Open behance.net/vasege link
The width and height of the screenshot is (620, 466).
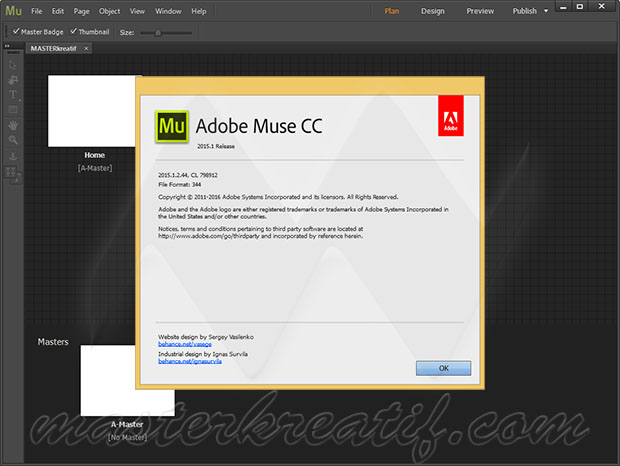[x=185, y=344]
